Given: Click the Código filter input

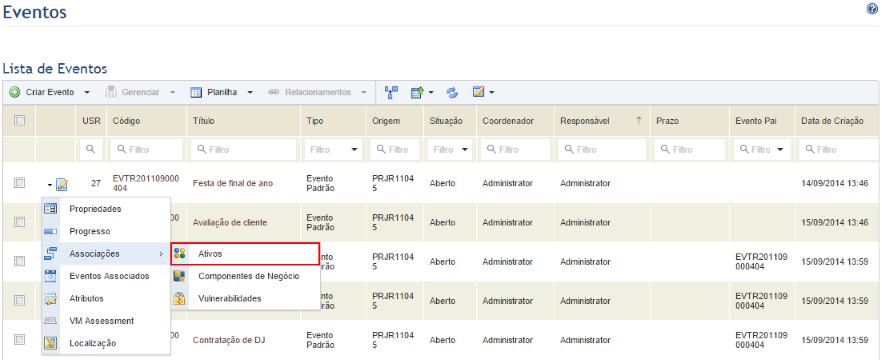Looking at the screenshot, I should click(x=147, y=150).
